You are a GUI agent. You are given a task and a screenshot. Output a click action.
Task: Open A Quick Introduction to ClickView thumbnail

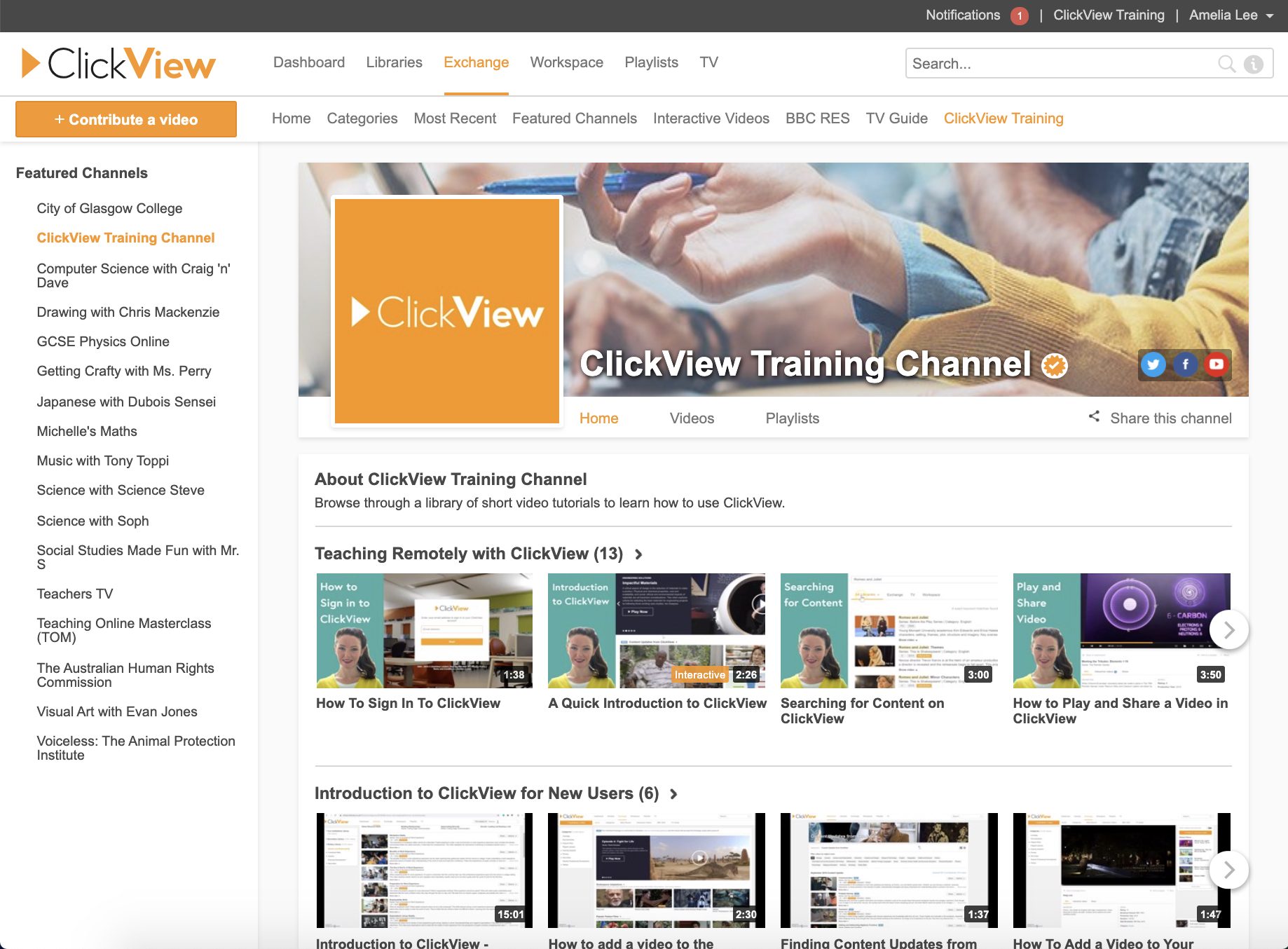tap(657, 631)
